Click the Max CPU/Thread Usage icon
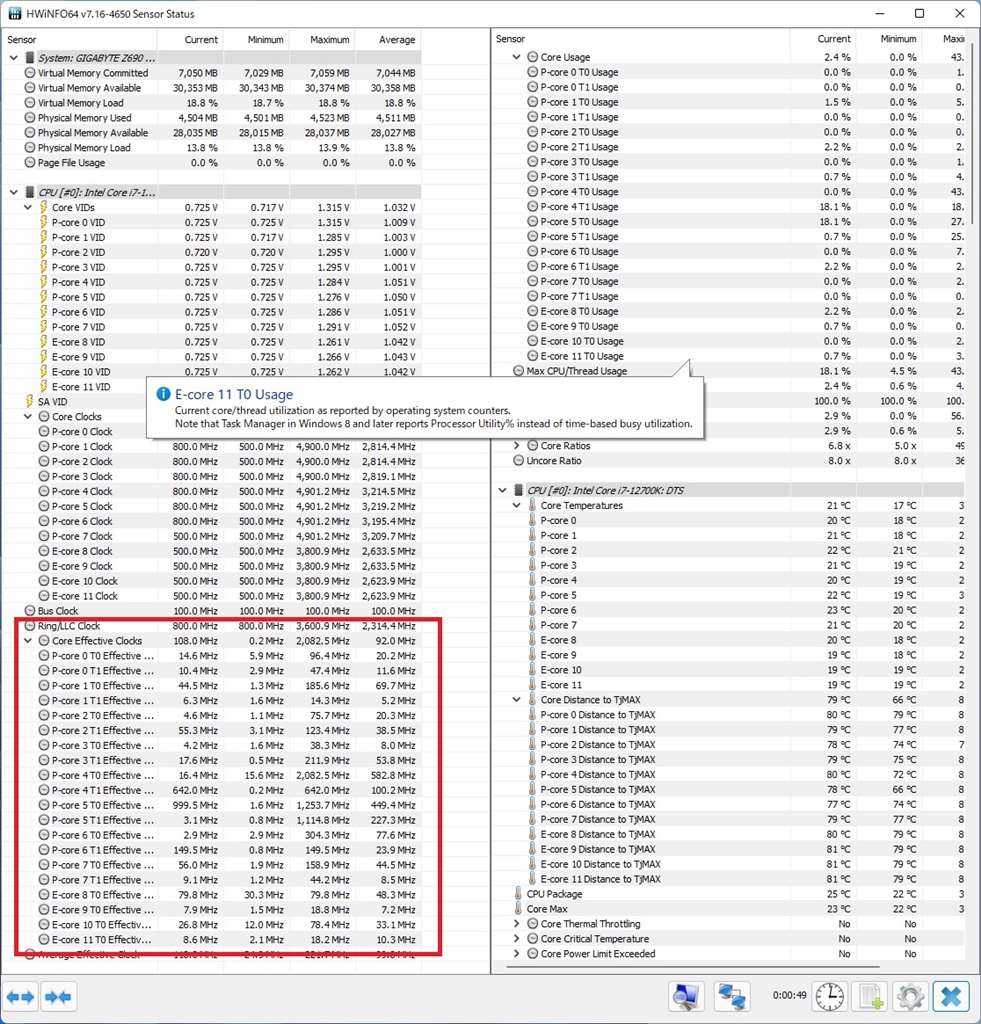Viewport: 981px width, 1024px height. [x=519, y=370]
